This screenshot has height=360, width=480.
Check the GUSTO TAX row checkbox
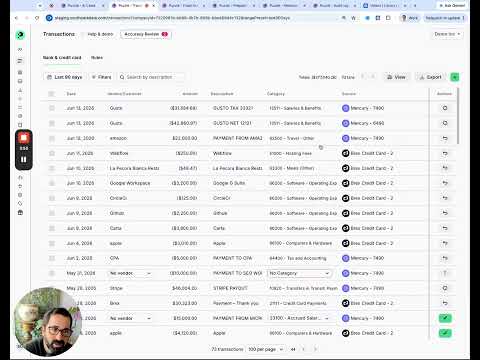tap(52, 108)
